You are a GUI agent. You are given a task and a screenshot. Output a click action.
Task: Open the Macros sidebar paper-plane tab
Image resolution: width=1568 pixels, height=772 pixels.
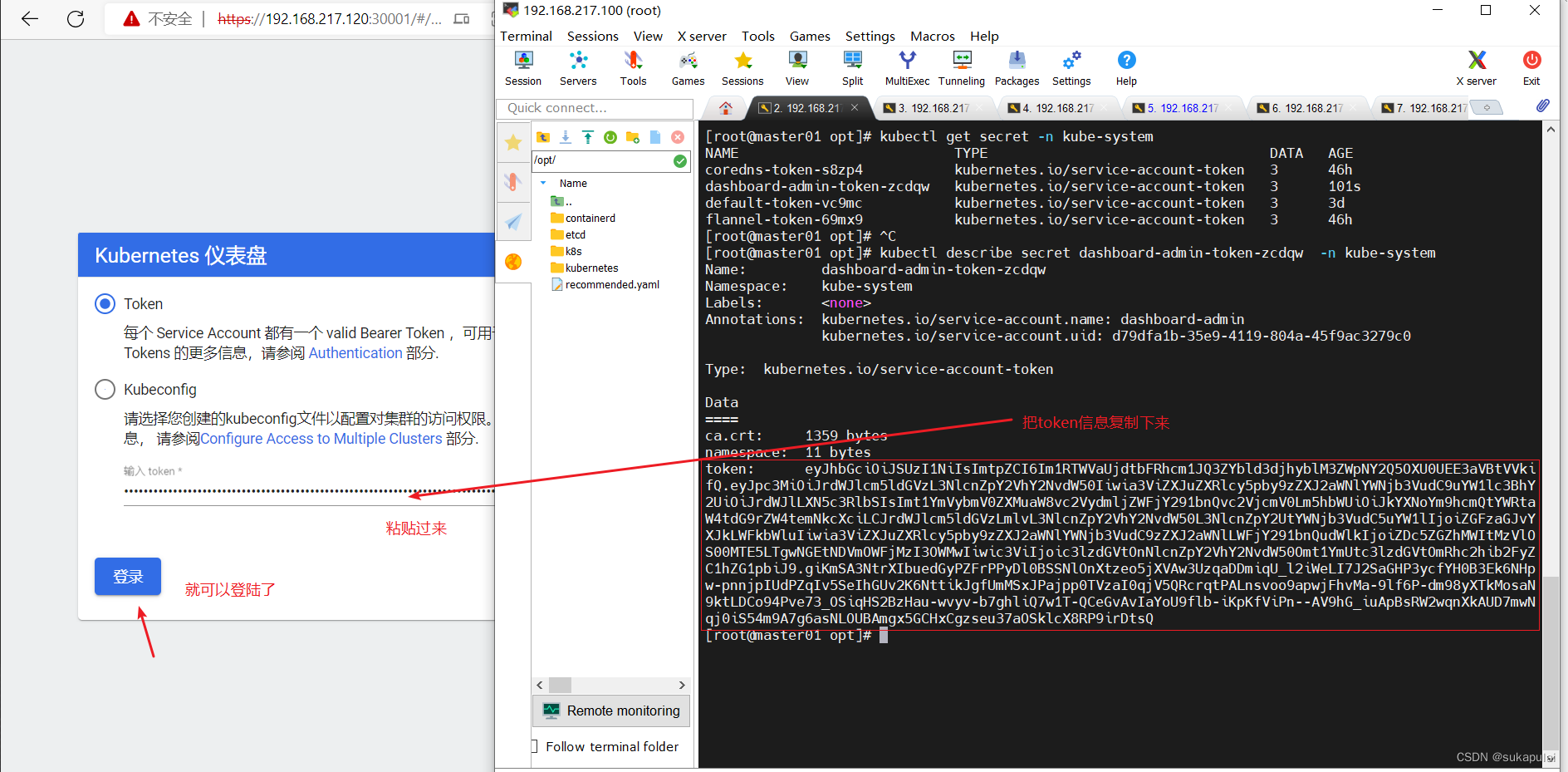coord(513,222)
